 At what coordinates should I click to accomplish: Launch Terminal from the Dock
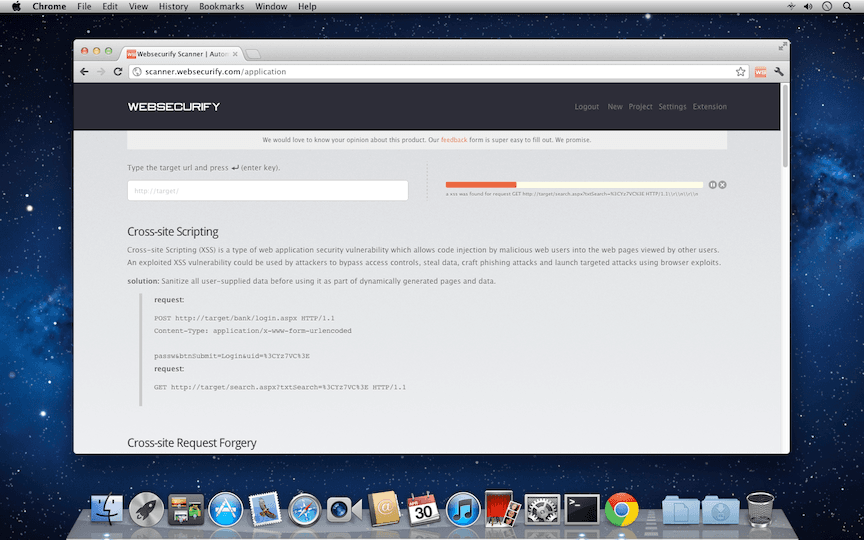click(x=582, y=509)
